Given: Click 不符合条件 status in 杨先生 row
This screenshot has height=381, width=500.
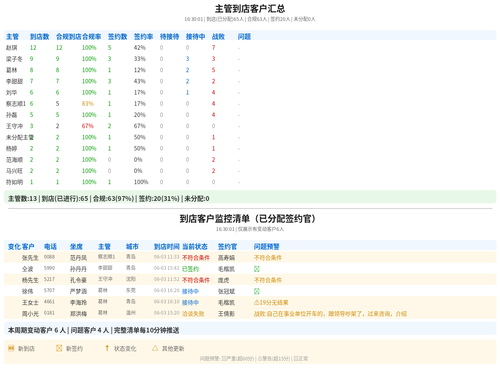Looking at the screenshot, I should pyautogui.click(x=196, y=280).
